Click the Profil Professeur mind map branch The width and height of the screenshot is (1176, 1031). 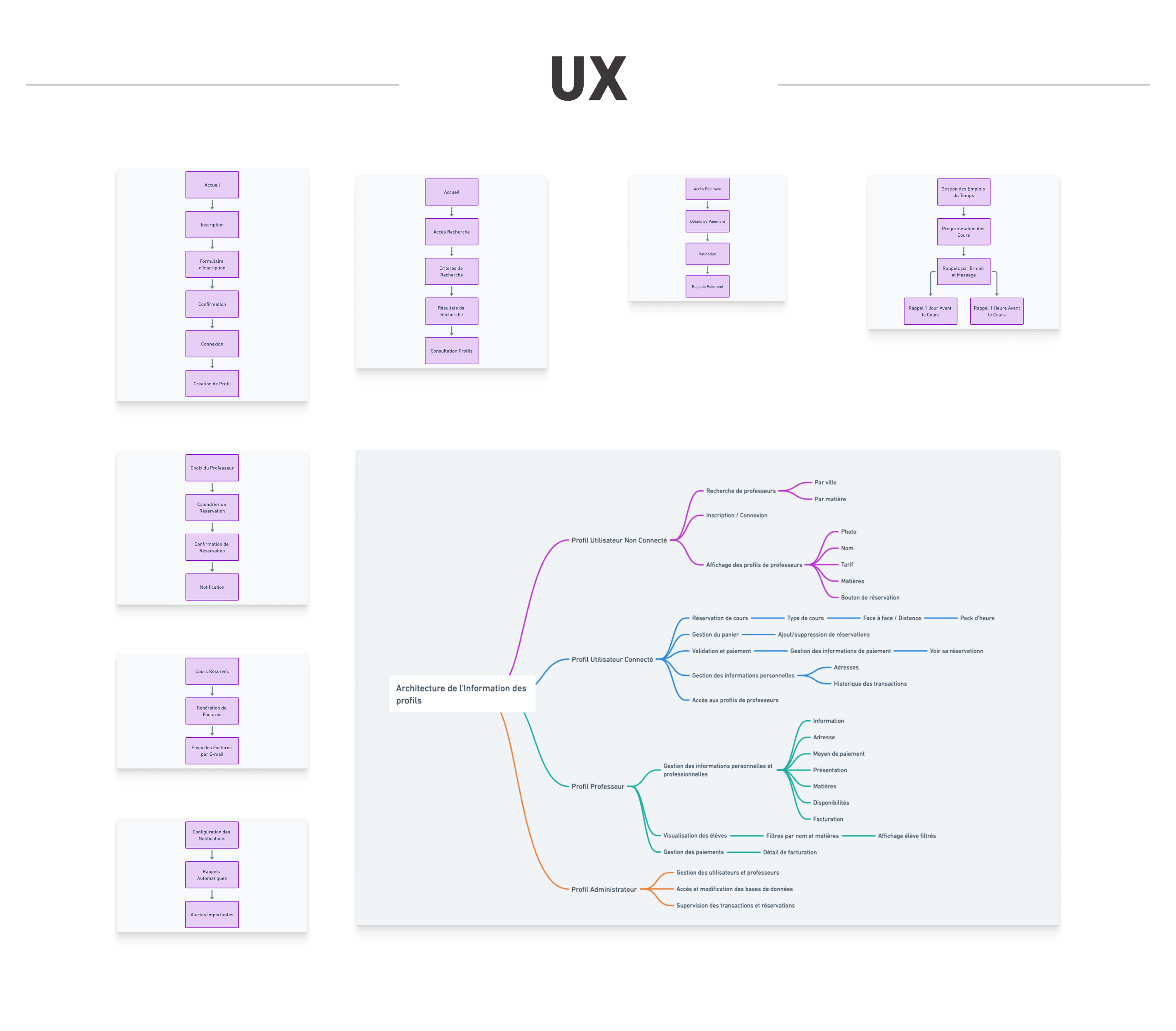pyautogui.click(x=597, y=786)
